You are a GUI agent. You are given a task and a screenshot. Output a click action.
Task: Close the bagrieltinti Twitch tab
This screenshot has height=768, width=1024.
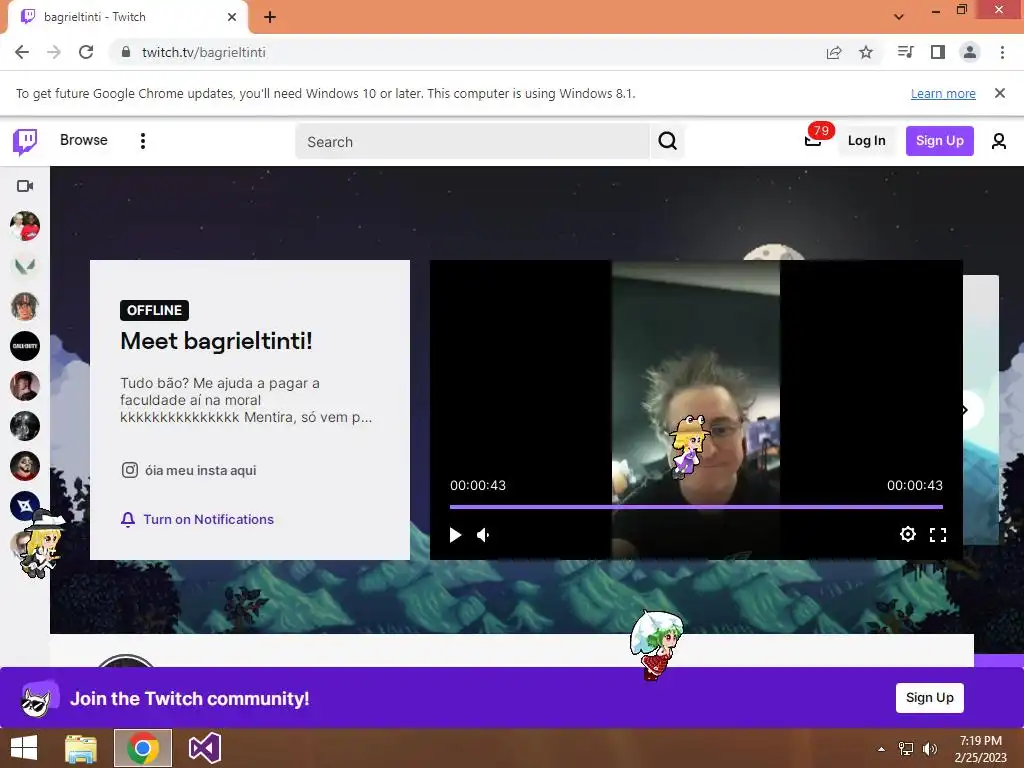pos(232,17)
